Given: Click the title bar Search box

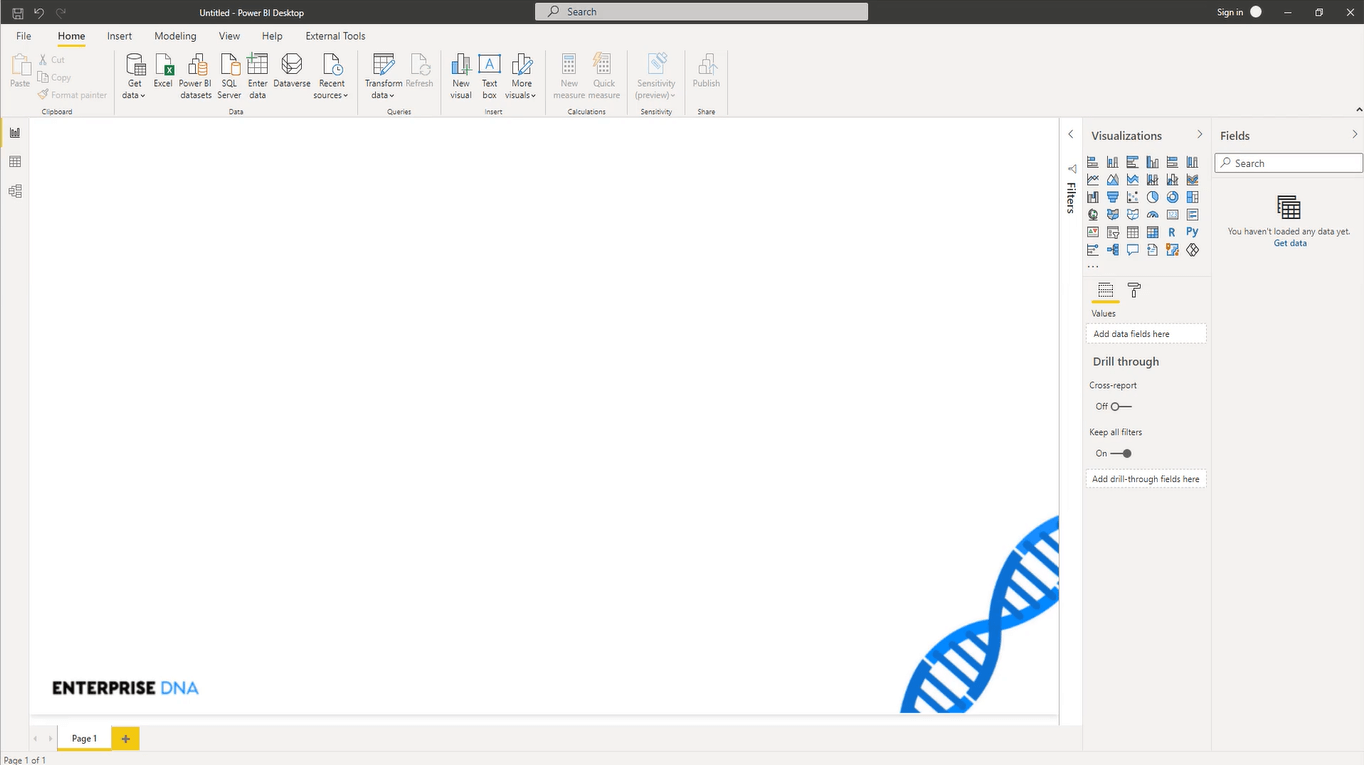Looking at the screenshot, I should click(x=702, y=12).
